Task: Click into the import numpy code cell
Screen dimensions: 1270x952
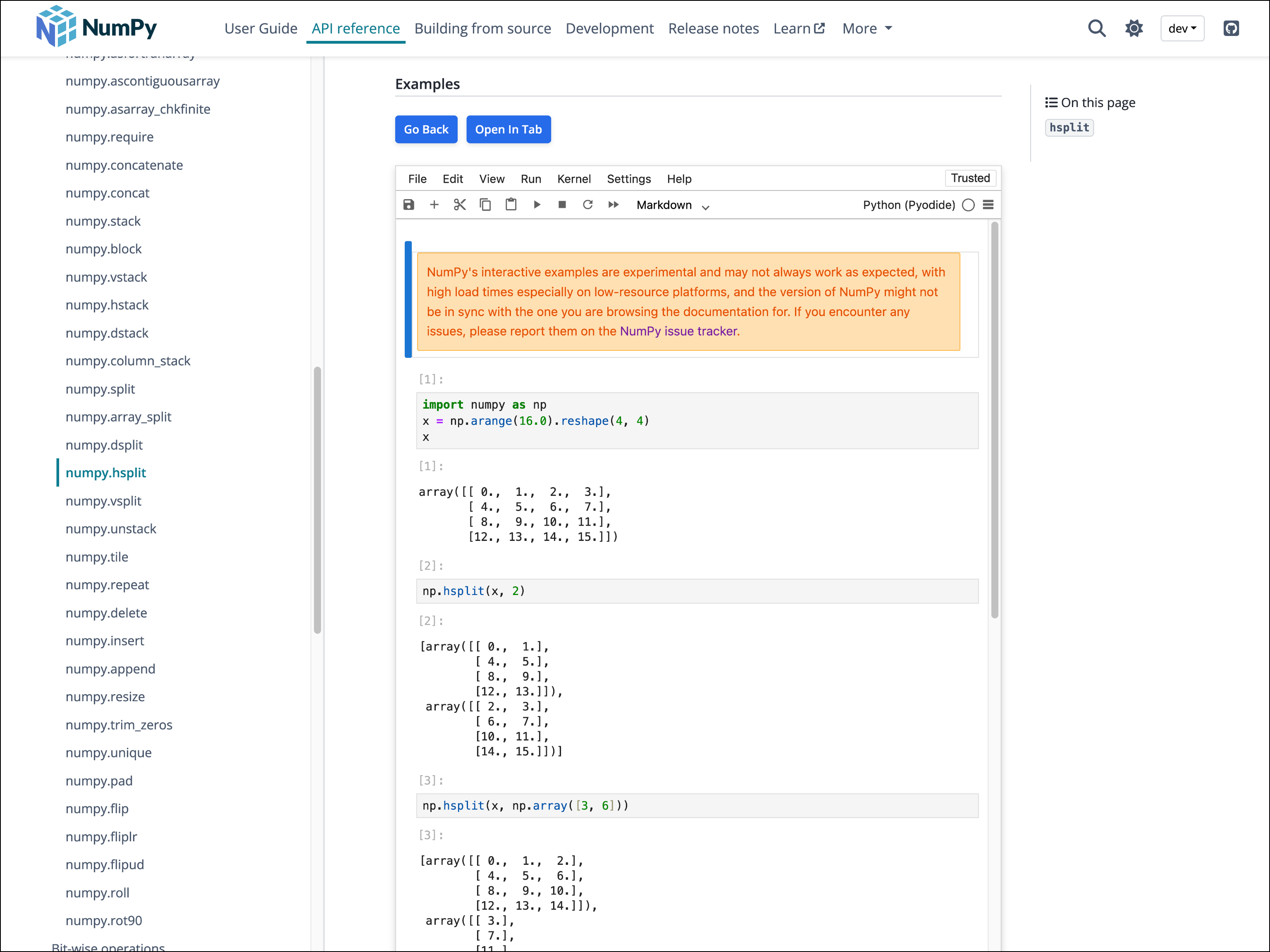Action: click(x=697, y=421)
